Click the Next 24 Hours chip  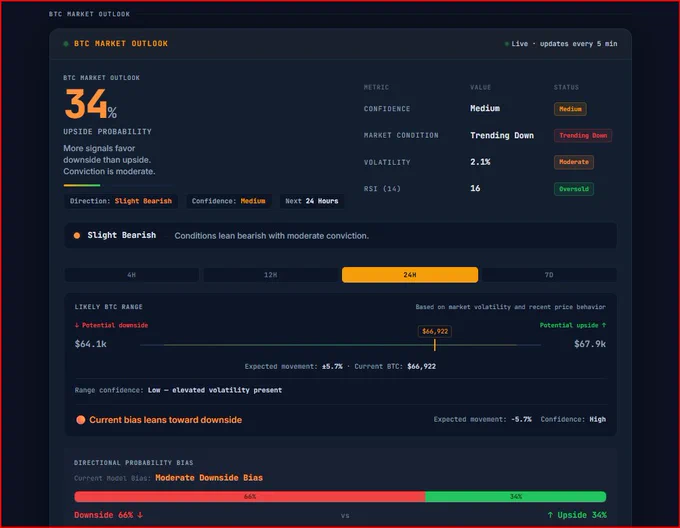pos(312,201)
